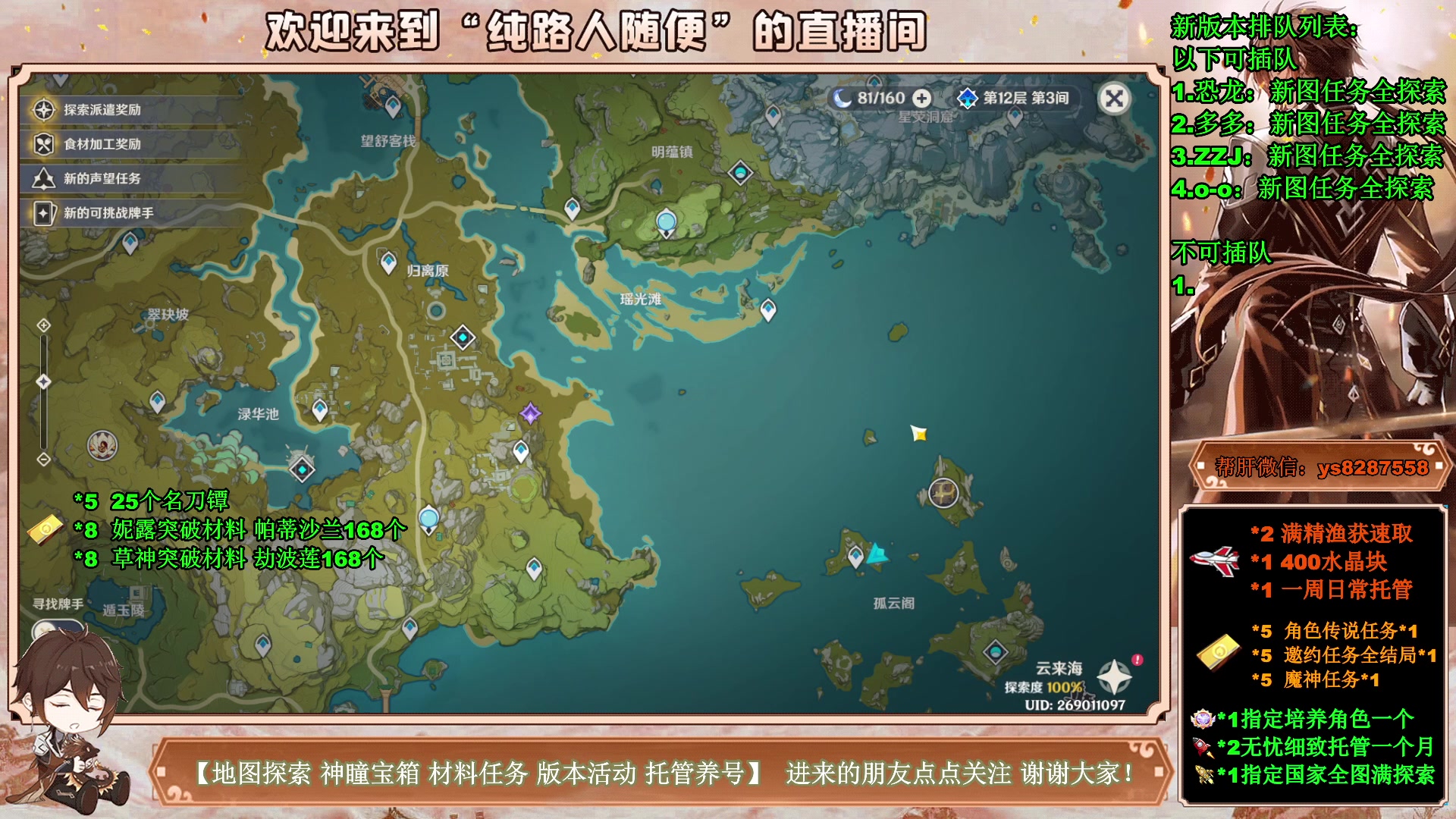Select teleport waypoint west of 渌华池
Image resolution: width=1456 pixels, height=819 pixels.
[x=157, y=401]
